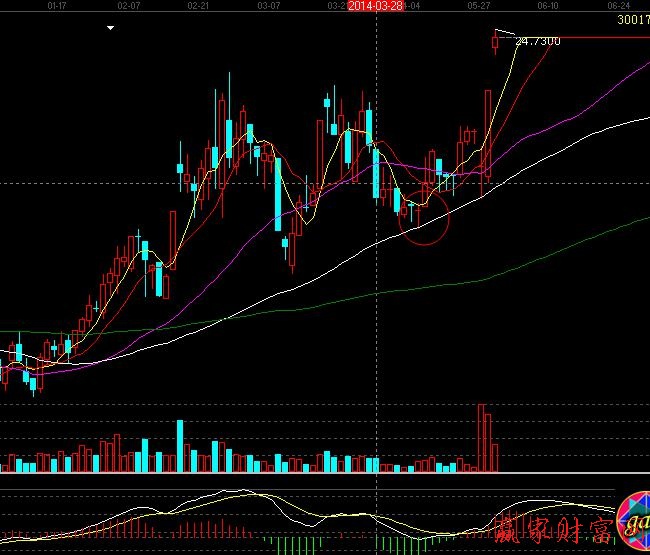The width and height of the screenshot is (650, 555).
Task: Click the tall red candlestick just before the price gap
Action: [x=487, y=134]
